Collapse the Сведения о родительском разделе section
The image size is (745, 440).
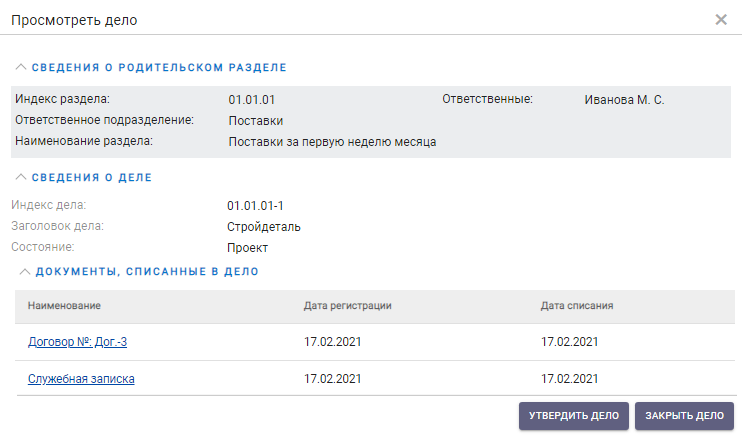pos(21,68)
